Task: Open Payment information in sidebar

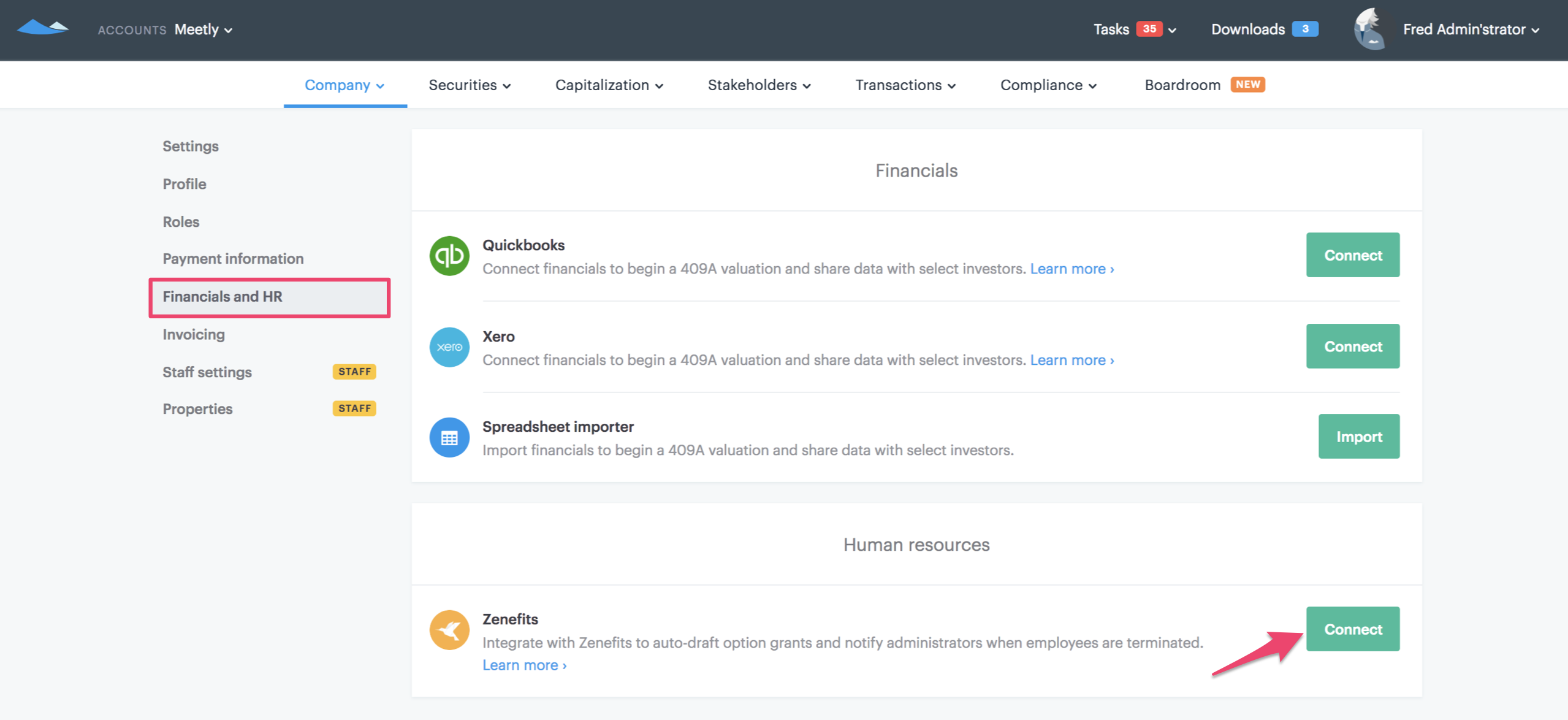Action: (233, 259)
